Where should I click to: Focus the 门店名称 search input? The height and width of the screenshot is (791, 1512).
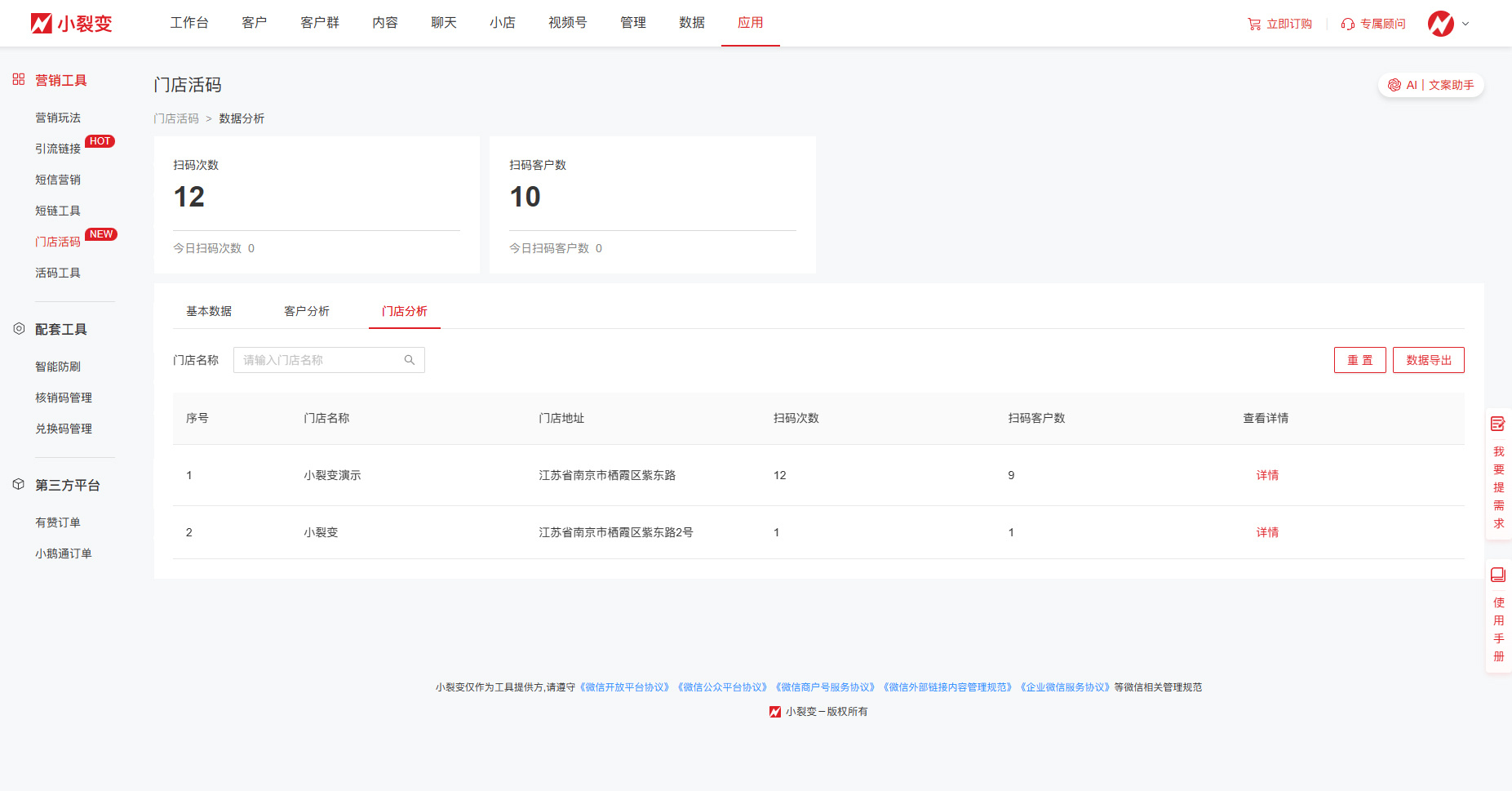pos(318,360)
